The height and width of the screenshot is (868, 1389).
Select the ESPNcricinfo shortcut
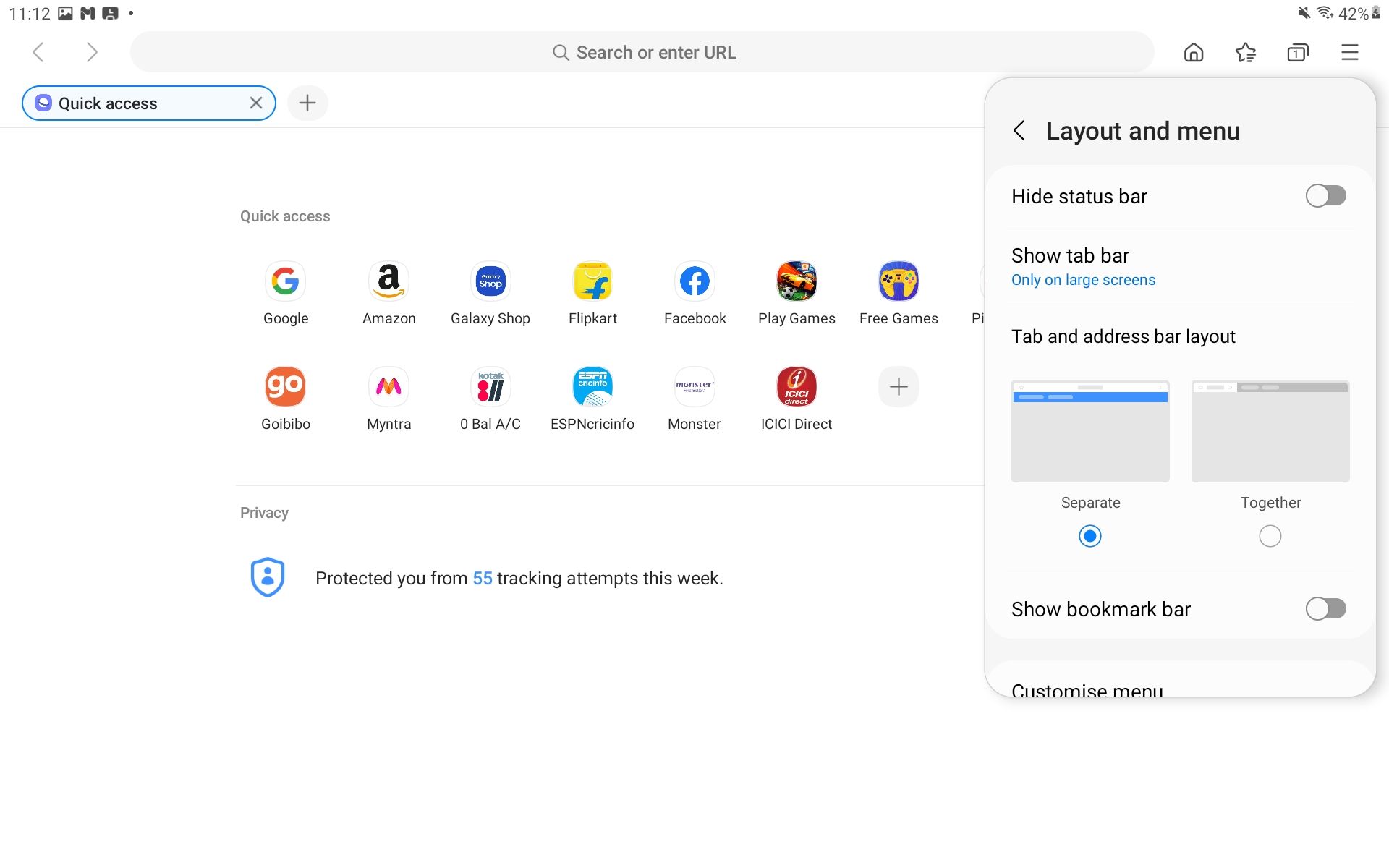coord(592,398)
